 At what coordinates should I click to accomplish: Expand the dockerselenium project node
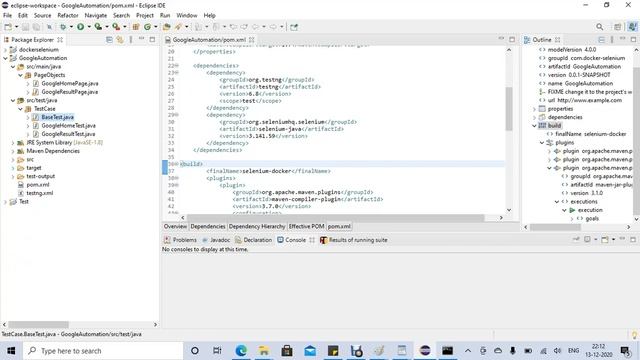(5, 49)
